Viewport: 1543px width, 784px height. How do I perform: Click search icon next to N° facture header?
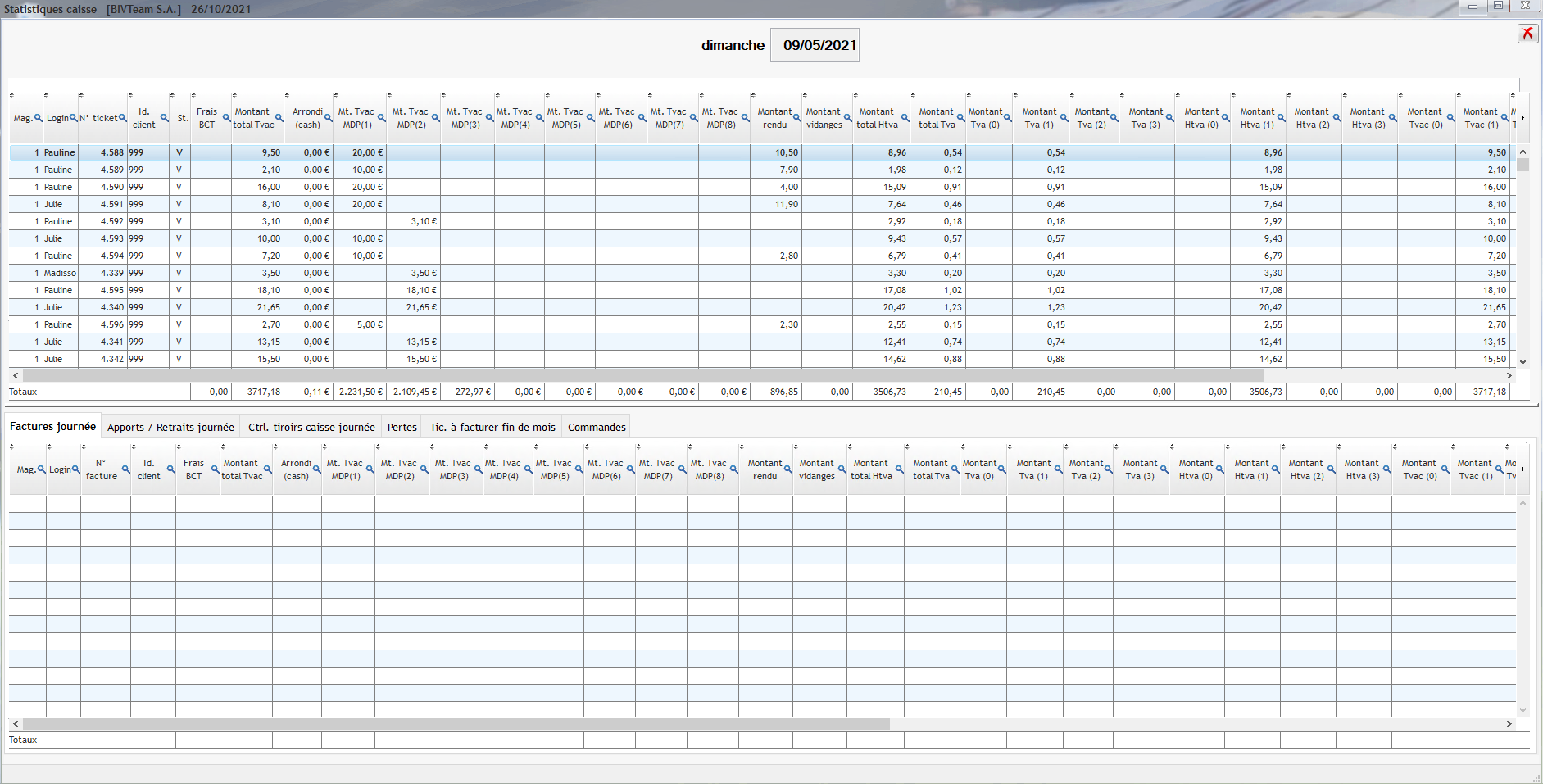coord(125,469)
